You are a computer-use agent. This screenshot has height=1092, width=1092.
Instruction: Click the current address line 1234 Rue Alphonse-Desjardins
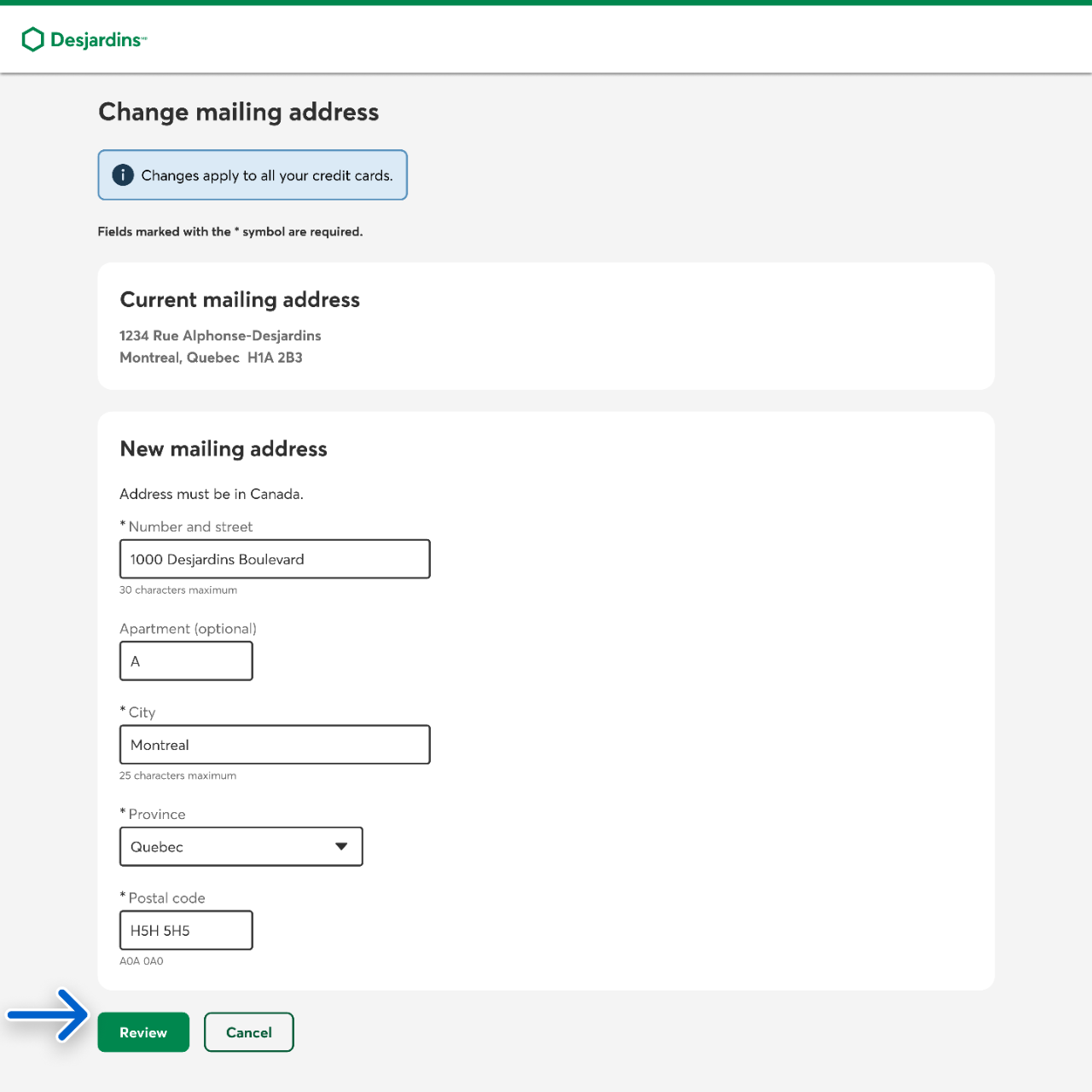tap(220, 335)
